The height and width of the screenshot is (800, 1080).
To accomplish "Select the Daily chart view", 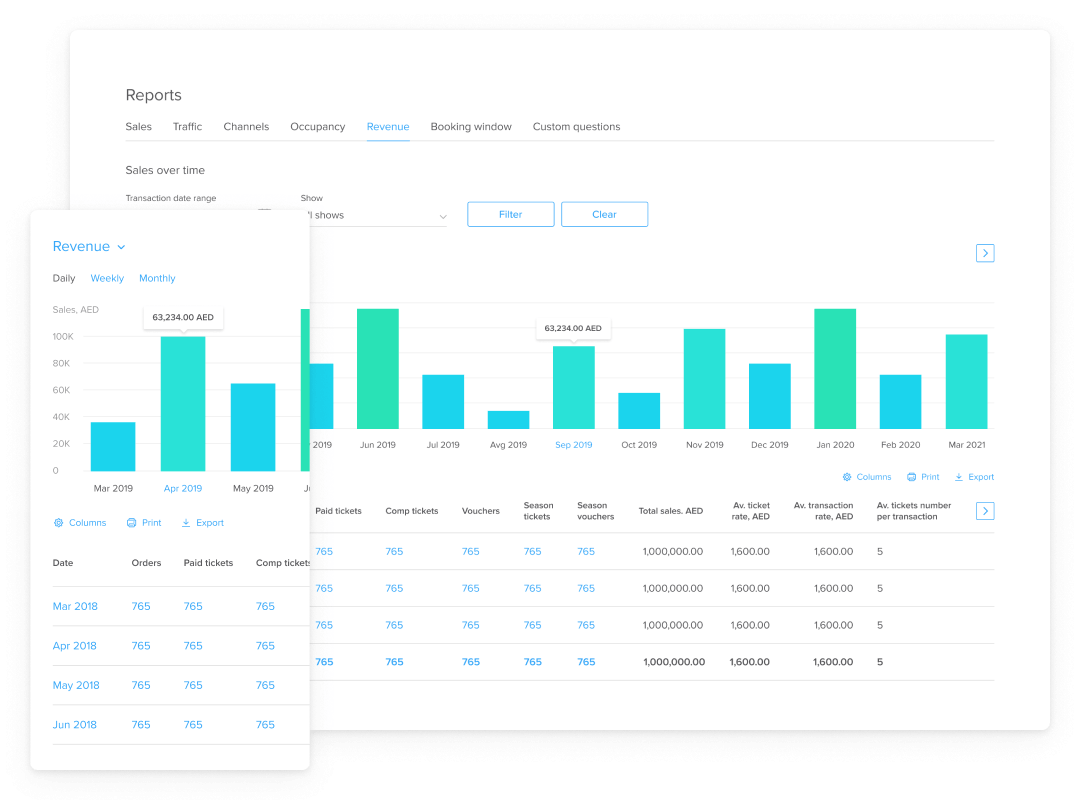I will click(64, 279).
